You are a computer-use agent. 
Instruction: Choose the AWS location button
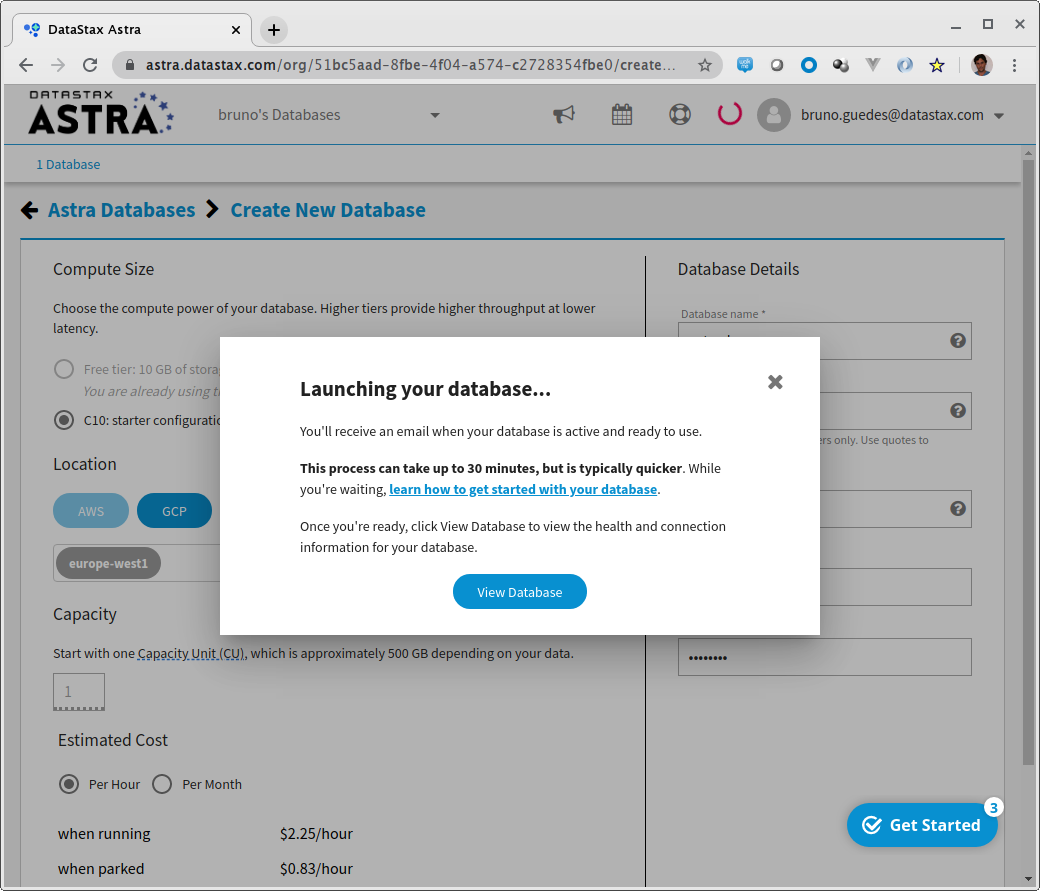point(91,511)
